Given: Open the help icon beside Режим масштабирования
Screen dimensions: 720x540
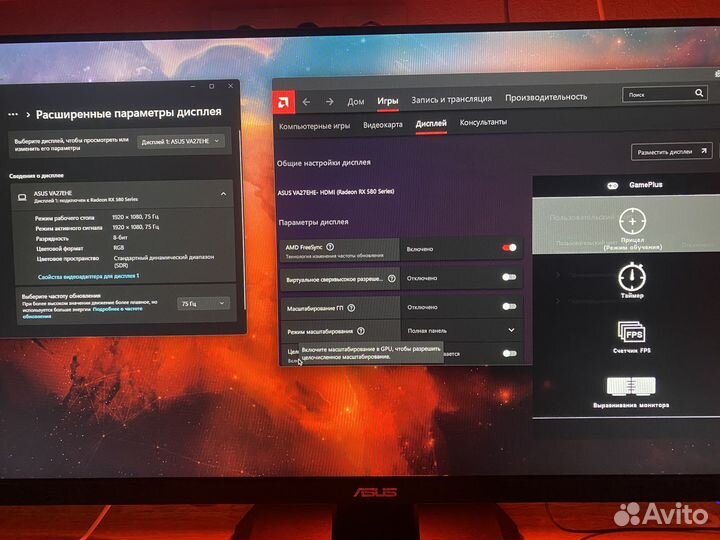Looking at the screenshot, I should tap(361, 331).
